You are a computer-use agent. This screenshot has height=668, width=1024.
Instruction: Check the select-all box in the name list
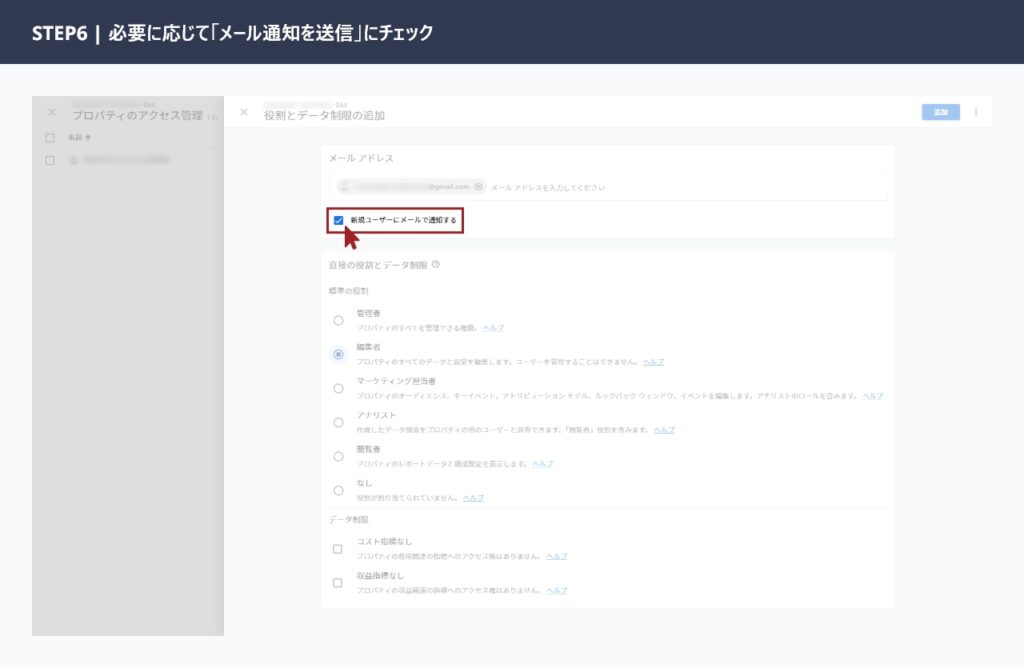pos(49,137)
